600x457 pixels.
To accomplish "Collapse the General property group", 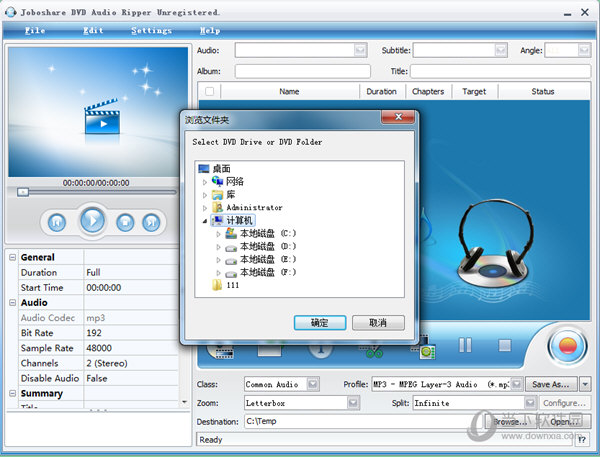I will coord(13,257).
